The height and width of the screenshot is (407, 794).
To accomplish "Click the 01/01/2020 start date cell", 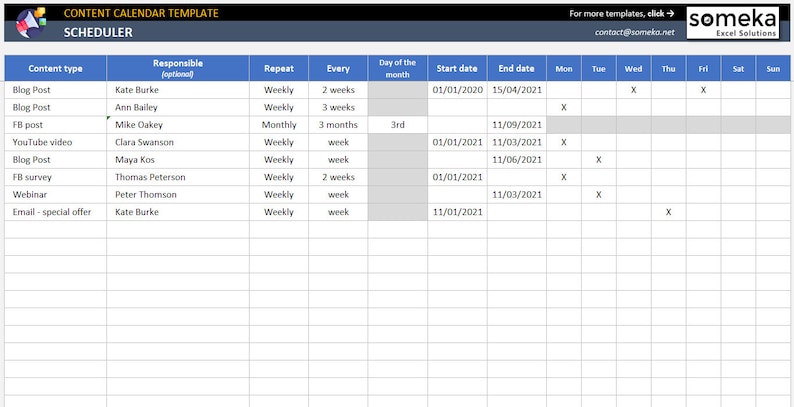I will (x=457, y=90).
